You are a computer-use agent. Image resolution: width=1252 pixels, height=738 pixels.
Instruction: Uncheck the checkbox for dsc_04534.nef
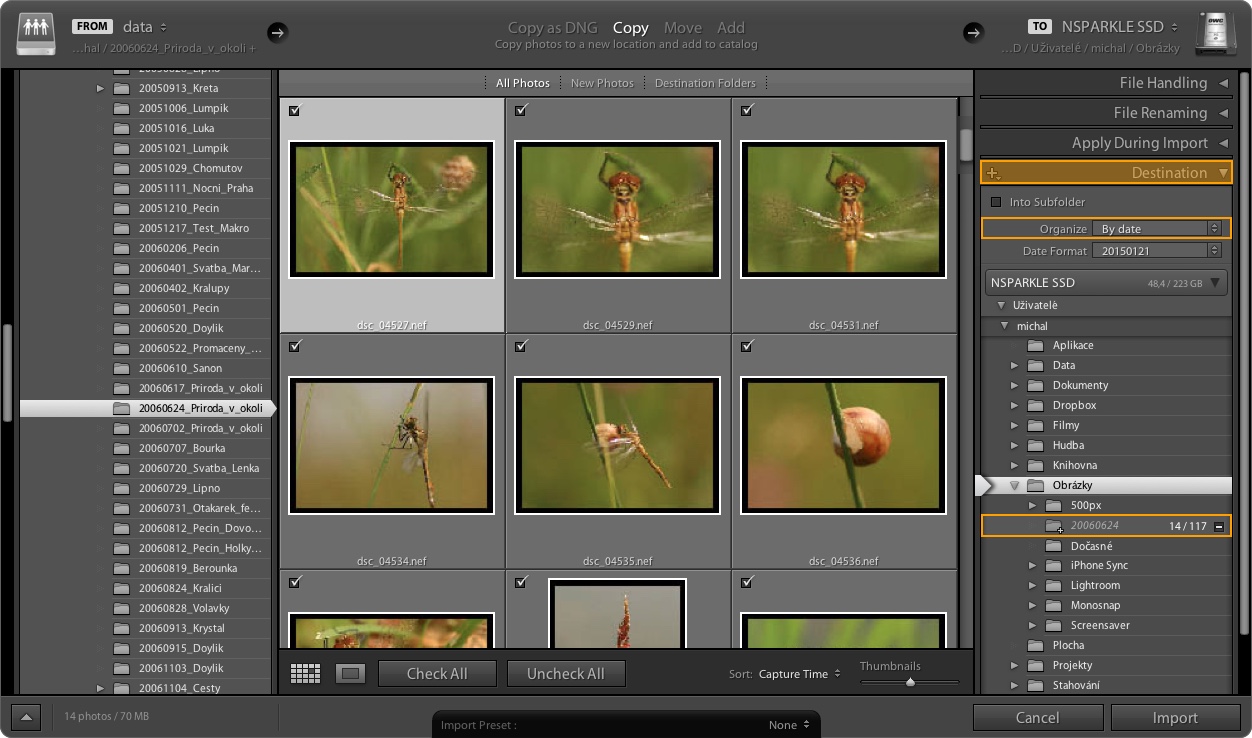point(294,346)
